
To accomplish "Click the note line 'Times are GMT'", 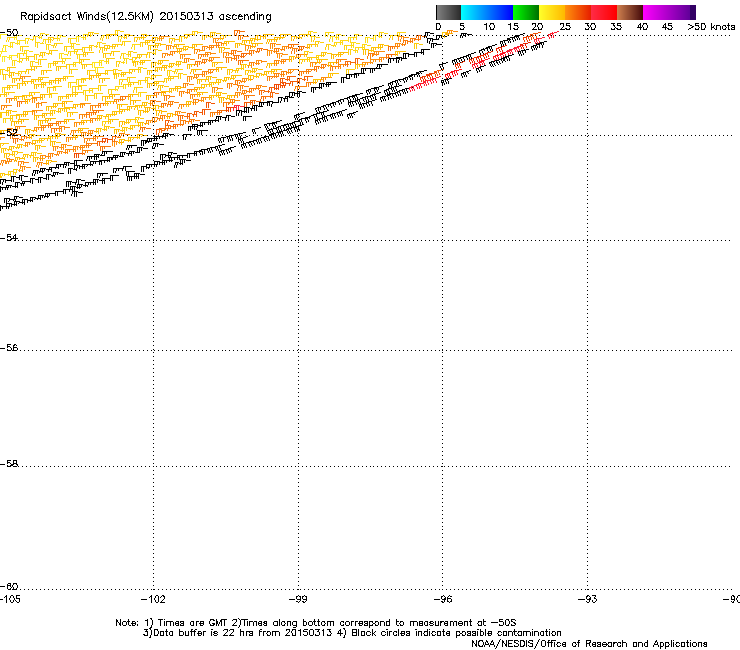I will (x=193, y=623).
